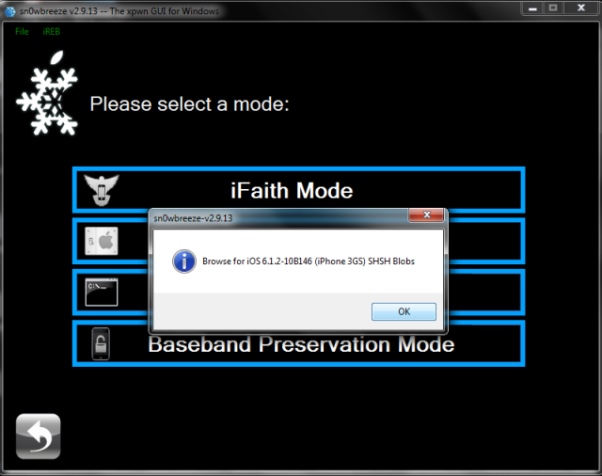The width and height of the screenshot is (602, 476).
Task: Go back with the arrow button
Action: click(38, 436)
